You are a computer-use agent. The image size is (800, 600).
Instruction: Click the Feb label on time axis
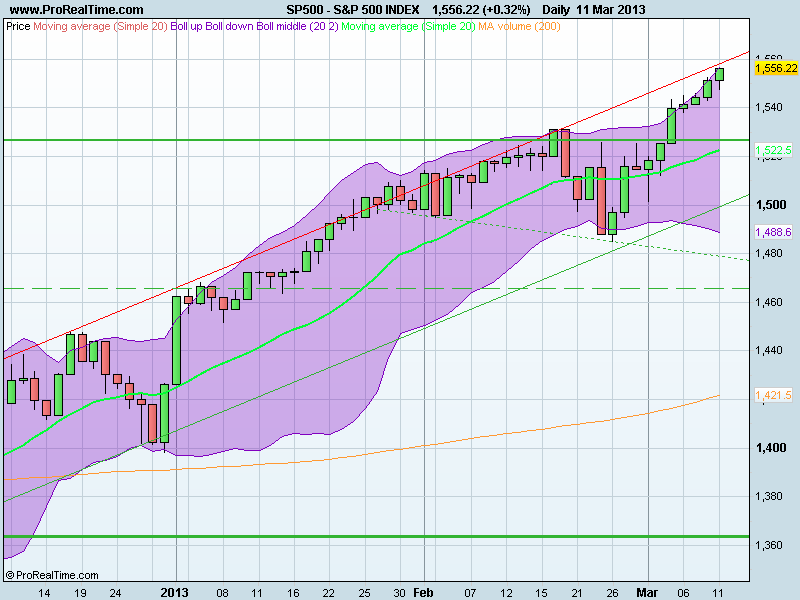(423, 592)
